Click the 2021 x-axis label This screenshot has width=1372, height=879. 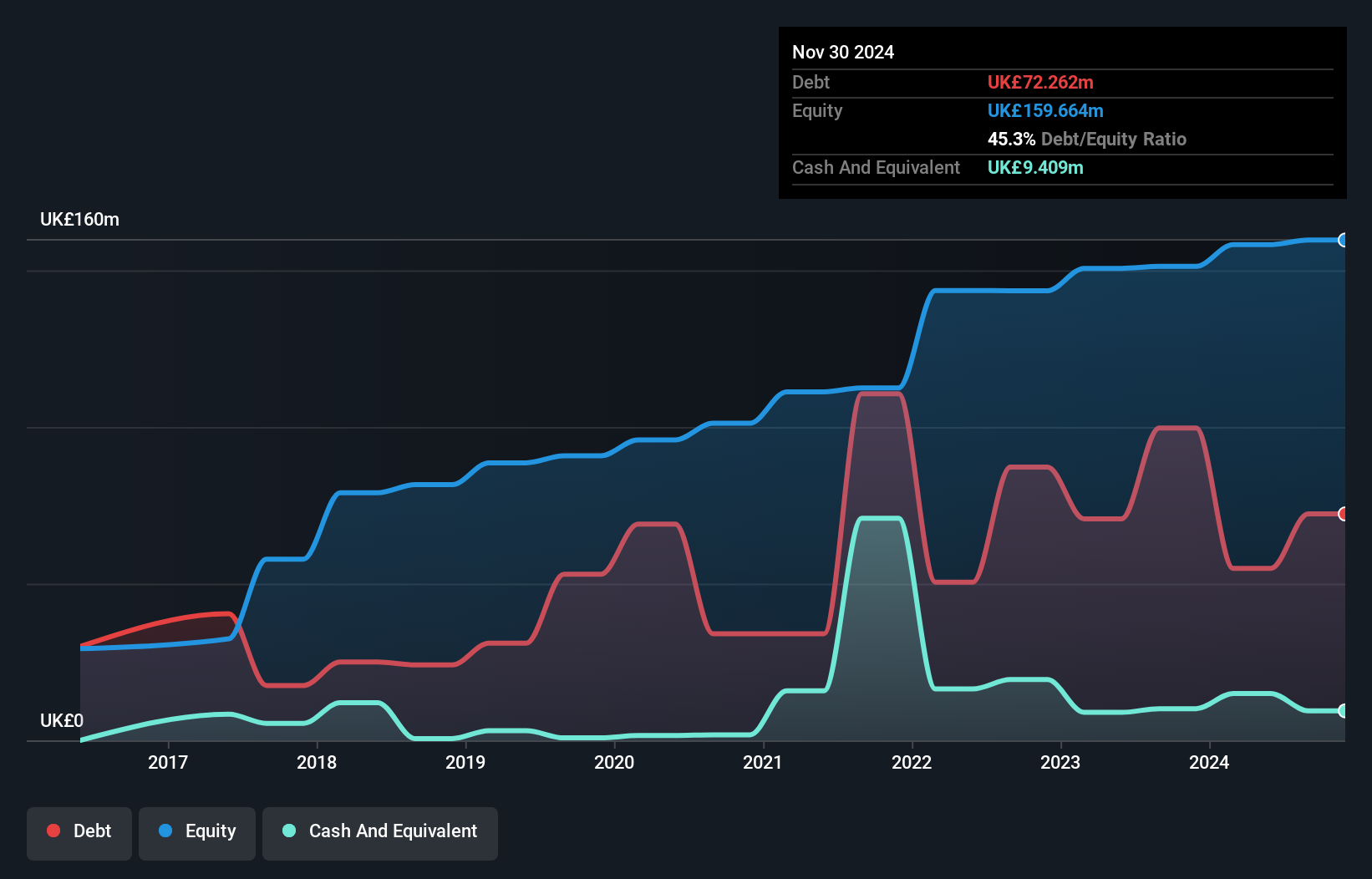(763, 762)
